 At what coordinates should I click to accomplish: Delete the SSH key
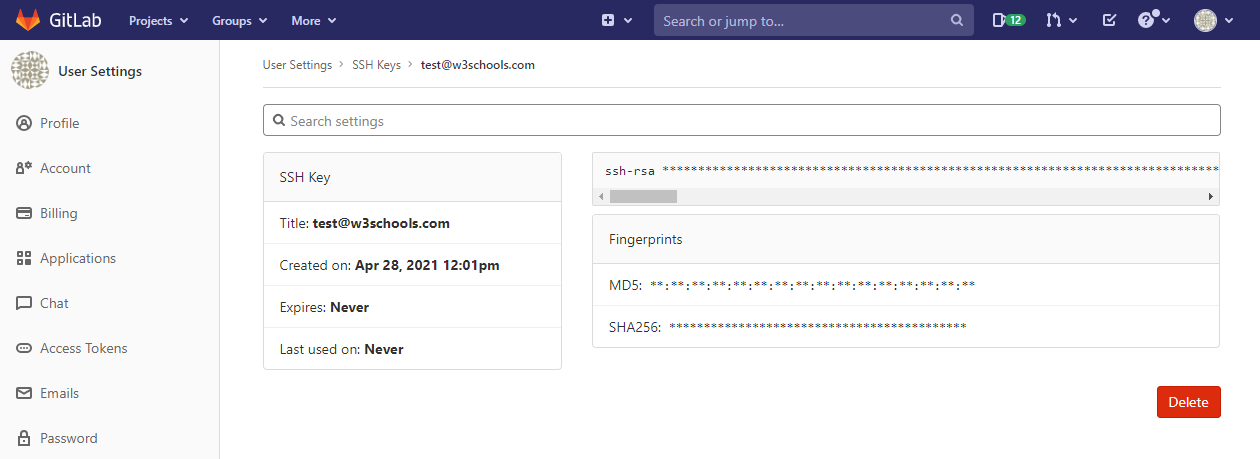click(1188, 402)
